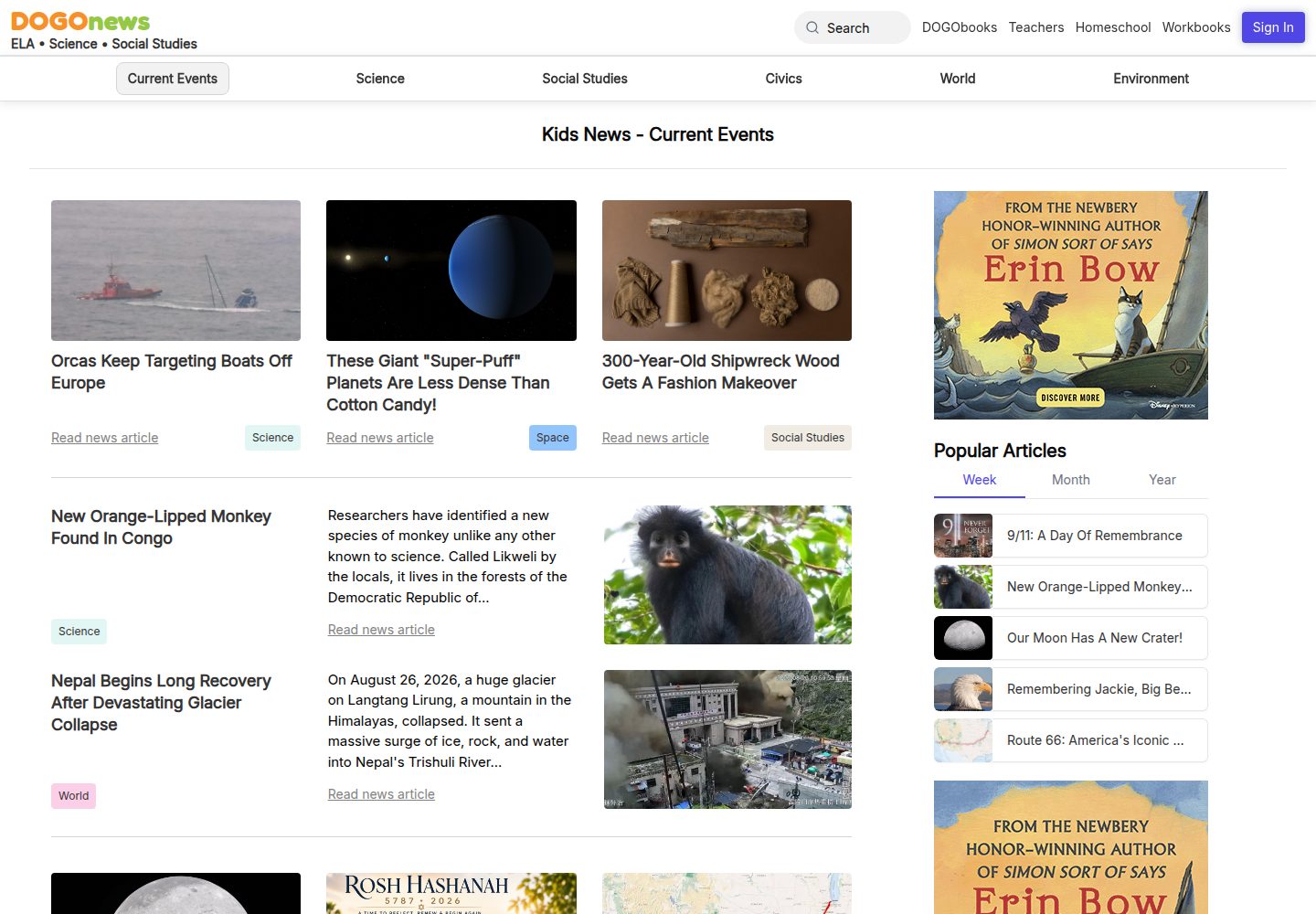Click the Science tag under Orcas article

(x=272, y=438)
